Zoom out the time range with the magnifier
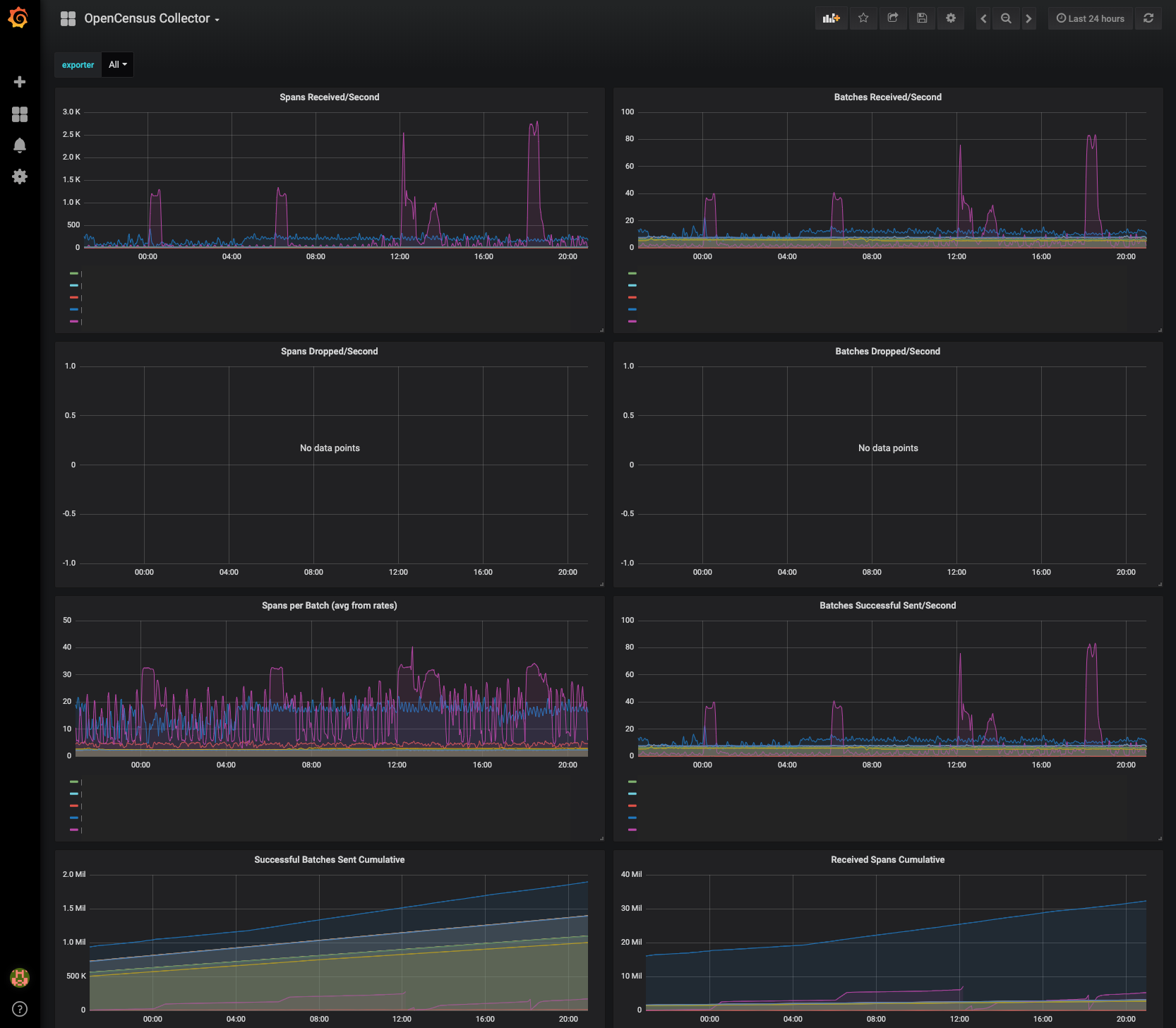Screen dimensions: 1176x1028 coord(1006,18)
